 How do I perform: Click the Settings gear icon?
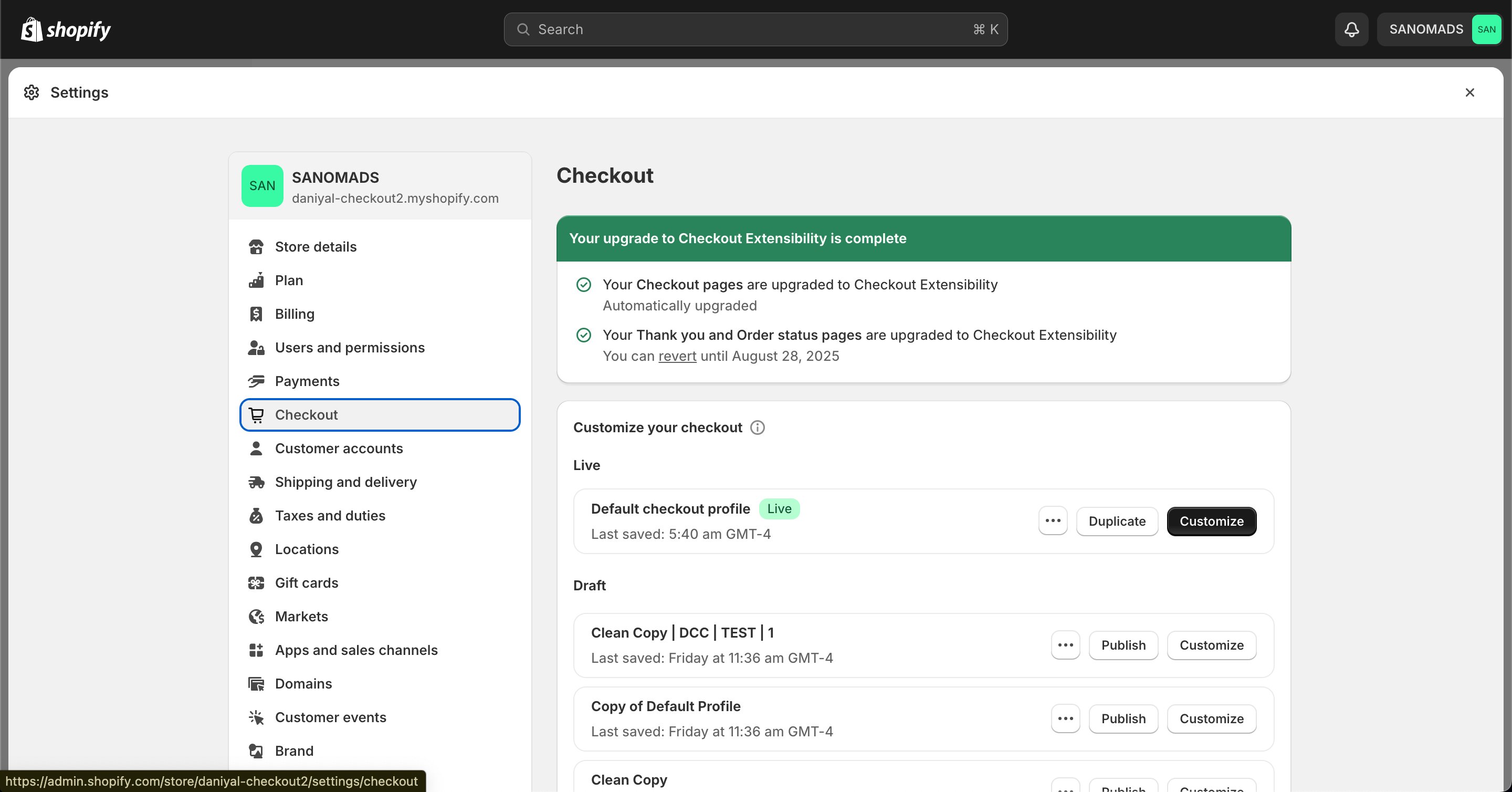pyautogui.click(x=31, y=92)
